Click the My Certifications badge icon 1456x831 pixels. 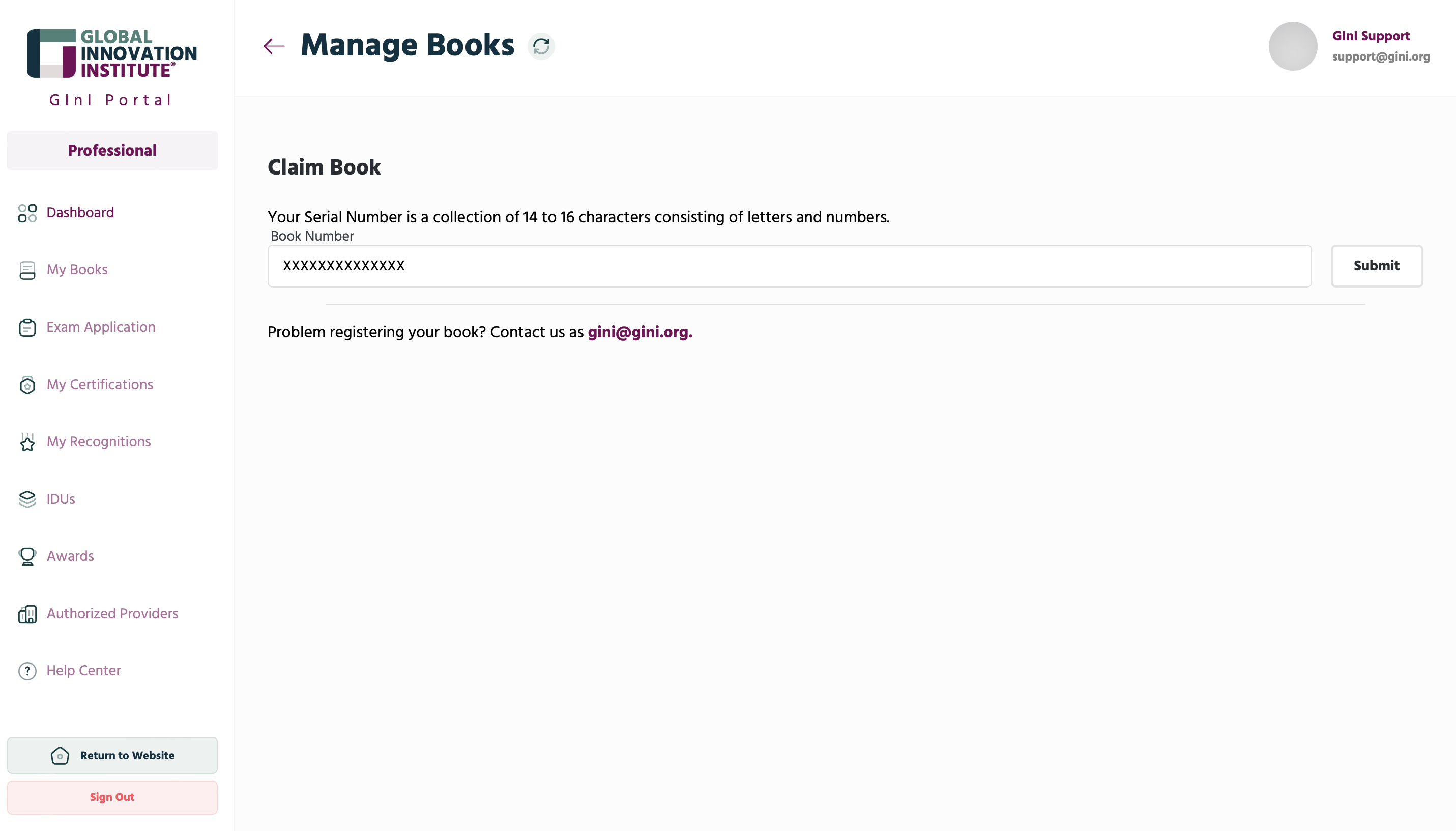pos(27,385)
